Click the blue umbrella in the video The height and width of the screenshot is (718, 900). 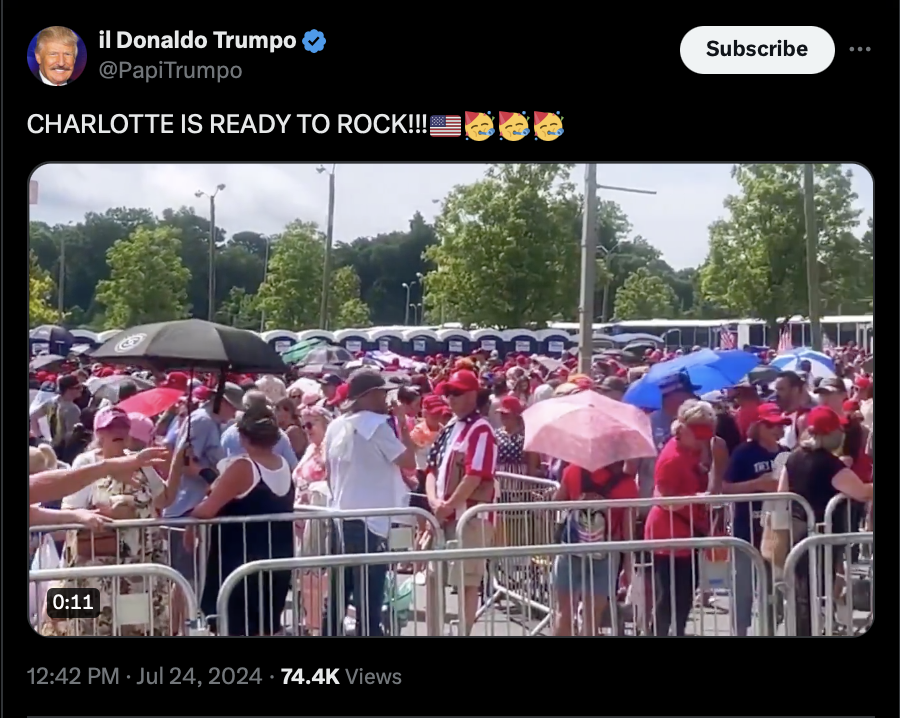[x=692, y=376]
